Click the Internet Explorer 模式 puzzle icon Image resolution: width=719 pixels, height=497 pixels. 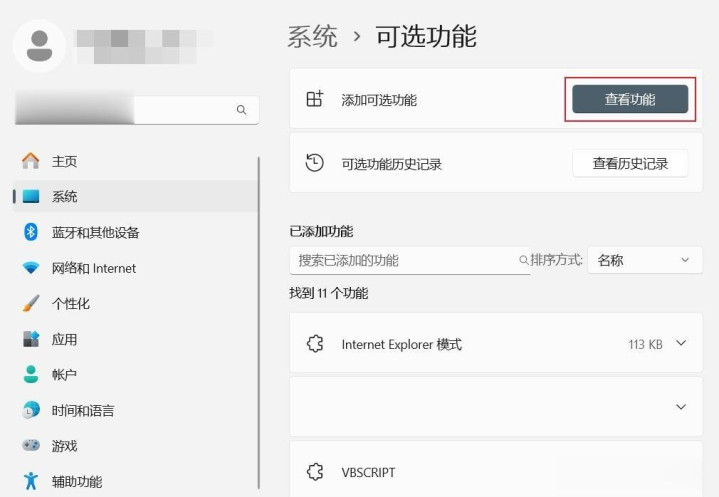(x=315, y=343)
